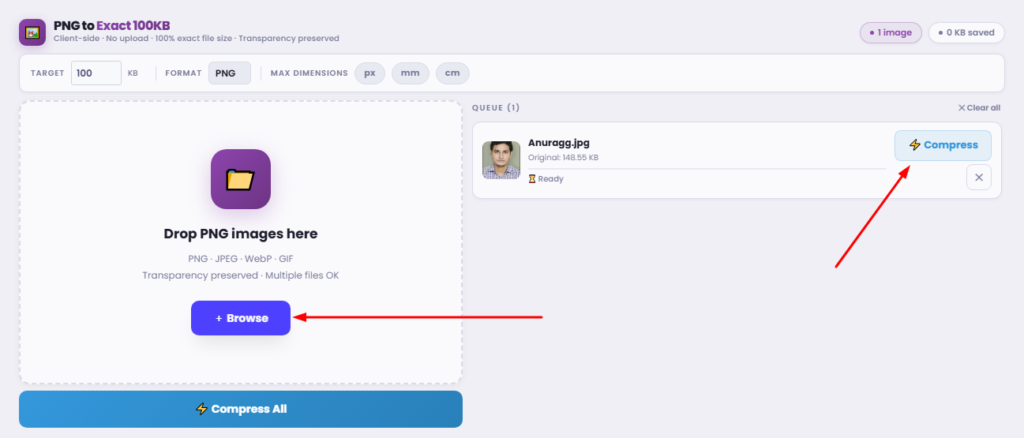Select mm dimension unit
Image resolution: width=1024 pixels, height=438 pixels.
[x=410, y=73]
